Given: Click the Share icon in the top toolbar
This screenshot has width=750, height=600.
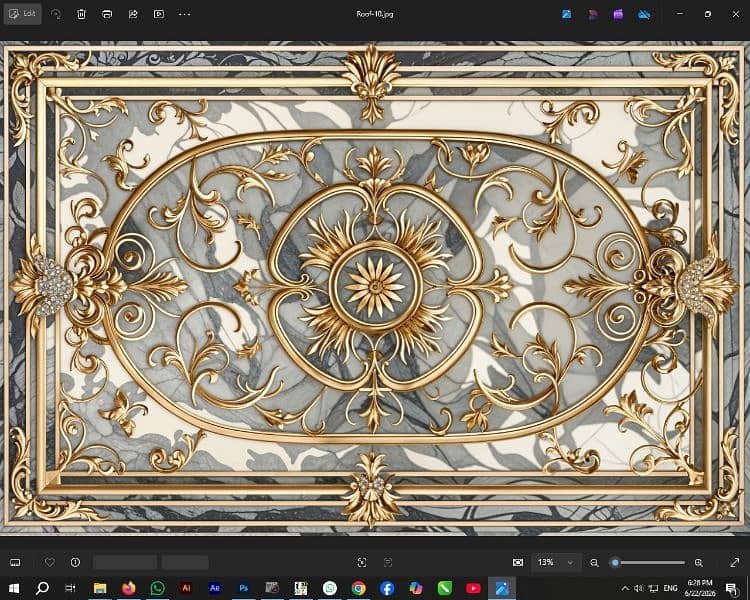Looking at the screenshot, I should [133, 14].
